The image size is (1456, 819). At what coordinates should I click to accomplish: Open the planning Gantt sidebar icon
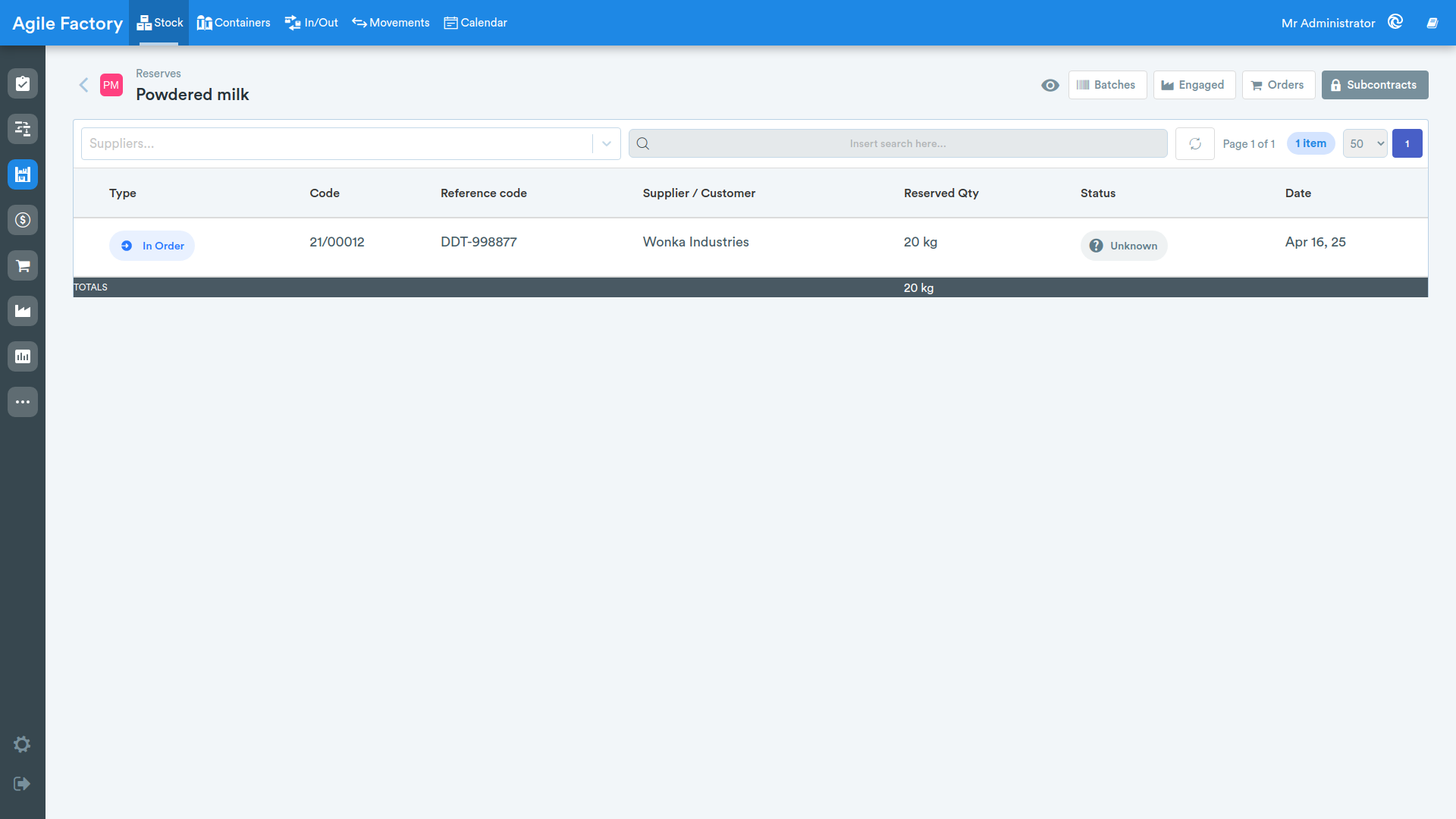[x=23, y=129]
